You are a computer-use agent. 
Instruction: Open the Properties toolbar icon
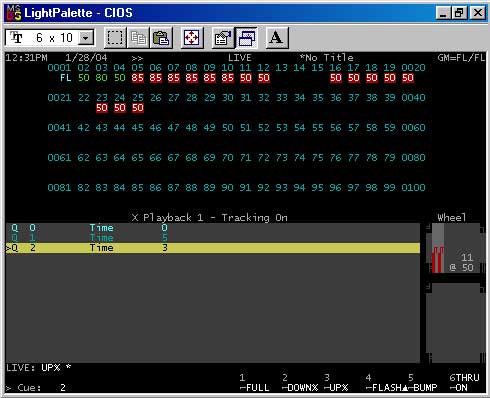pyautogui.click(x=223, y=38)
